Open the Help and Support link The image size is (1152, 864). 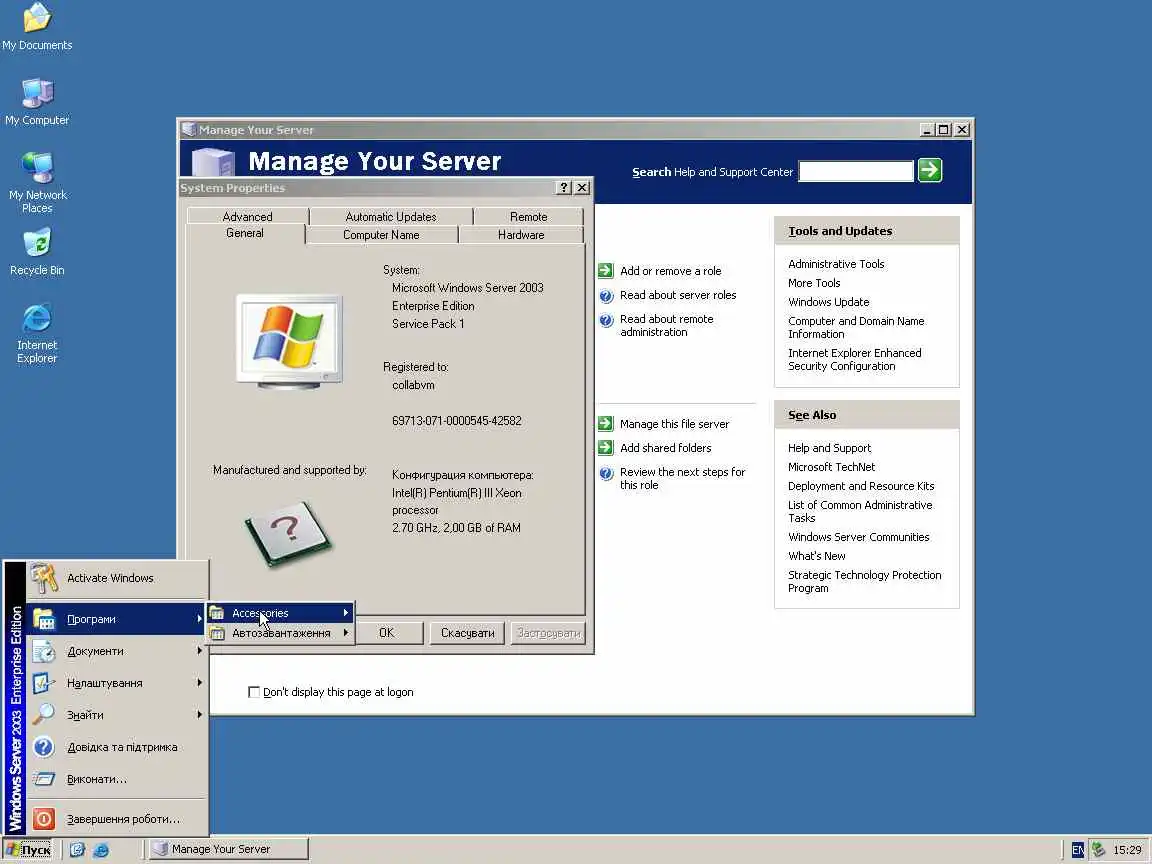click(829, 448)
